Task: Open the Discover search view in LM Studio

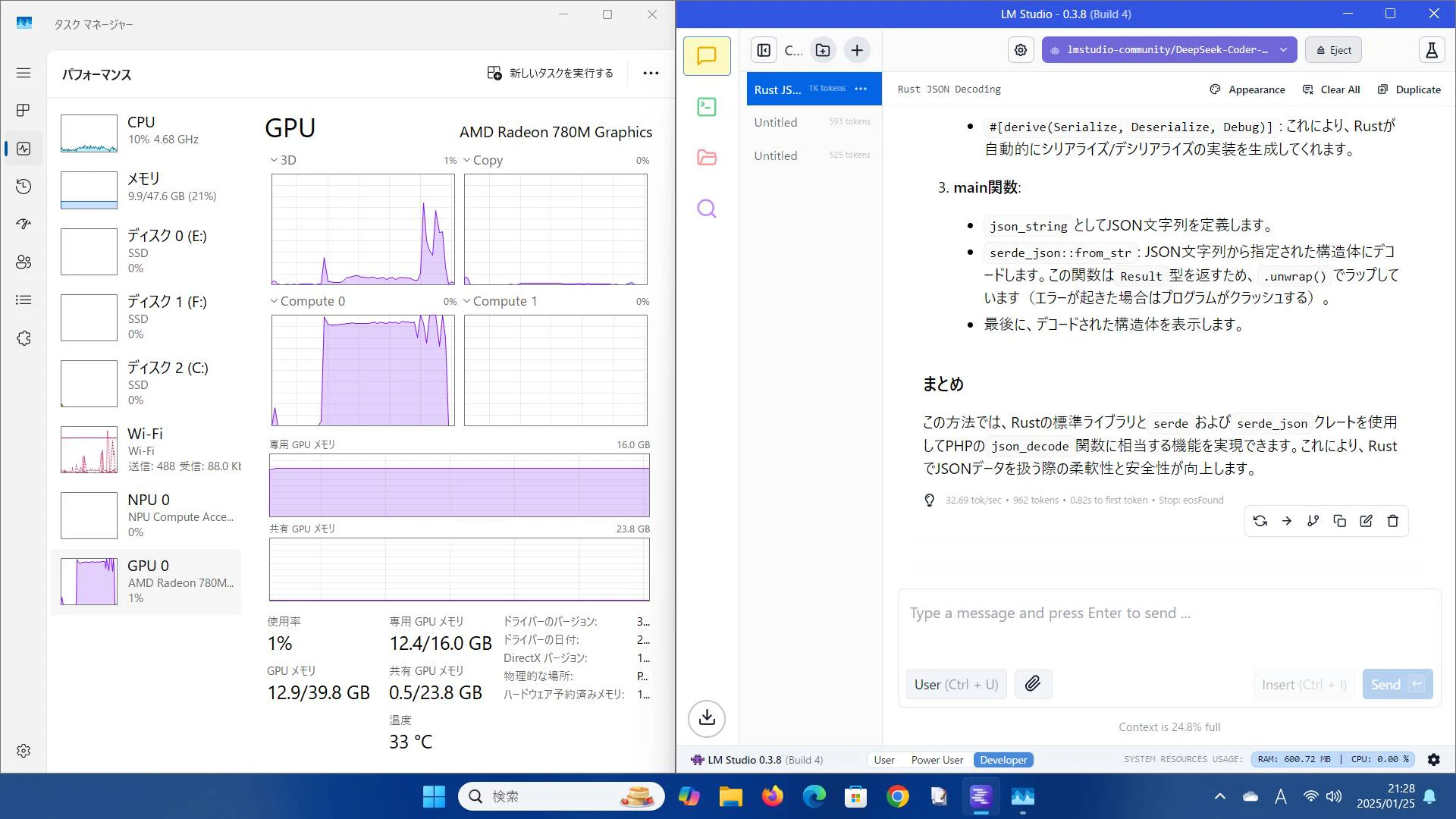Action: point(707,209)
